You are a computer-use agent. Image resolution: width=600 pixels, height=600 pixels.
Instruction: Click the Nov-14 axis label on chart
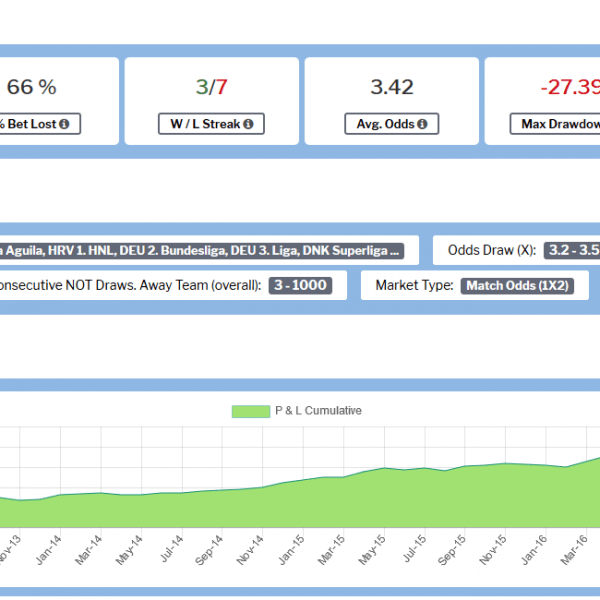(250, 550)
